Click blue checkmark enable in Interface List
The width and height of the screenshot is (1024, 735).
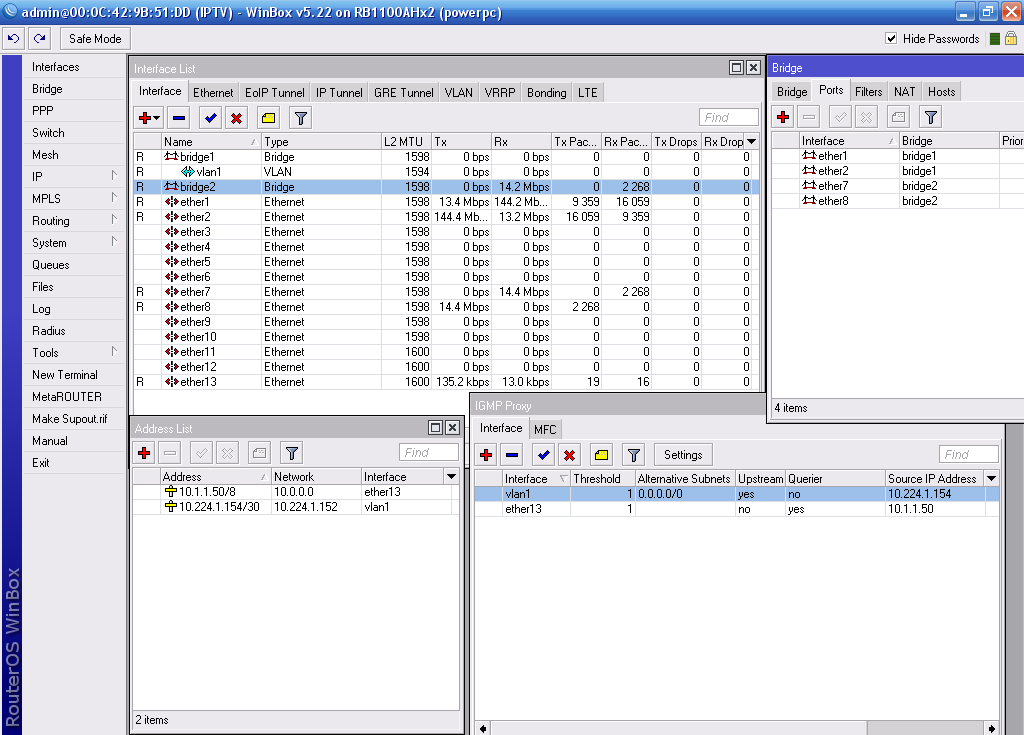(x=210, y=118)
